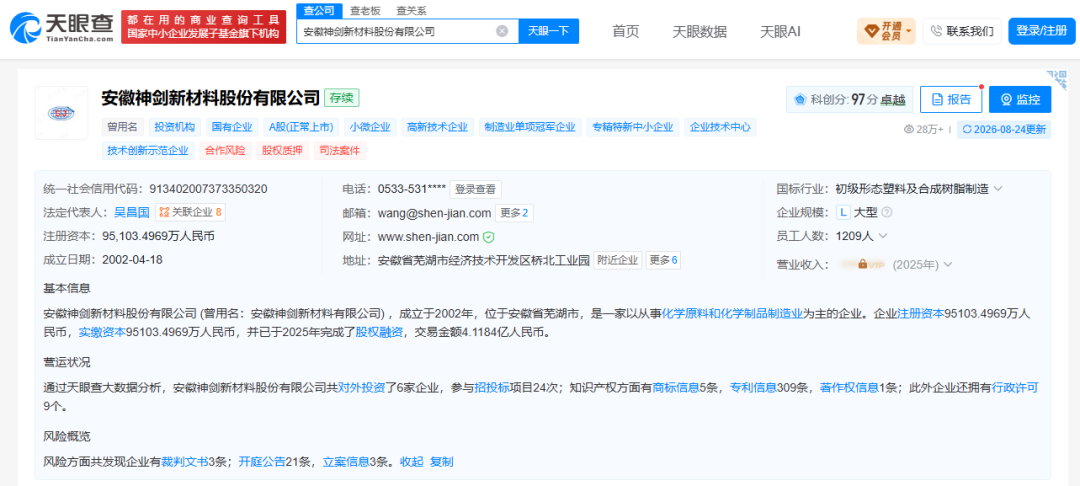1080x486 pixels.
Task: Open the company logo thumbnail
Action: pos(61,113)
